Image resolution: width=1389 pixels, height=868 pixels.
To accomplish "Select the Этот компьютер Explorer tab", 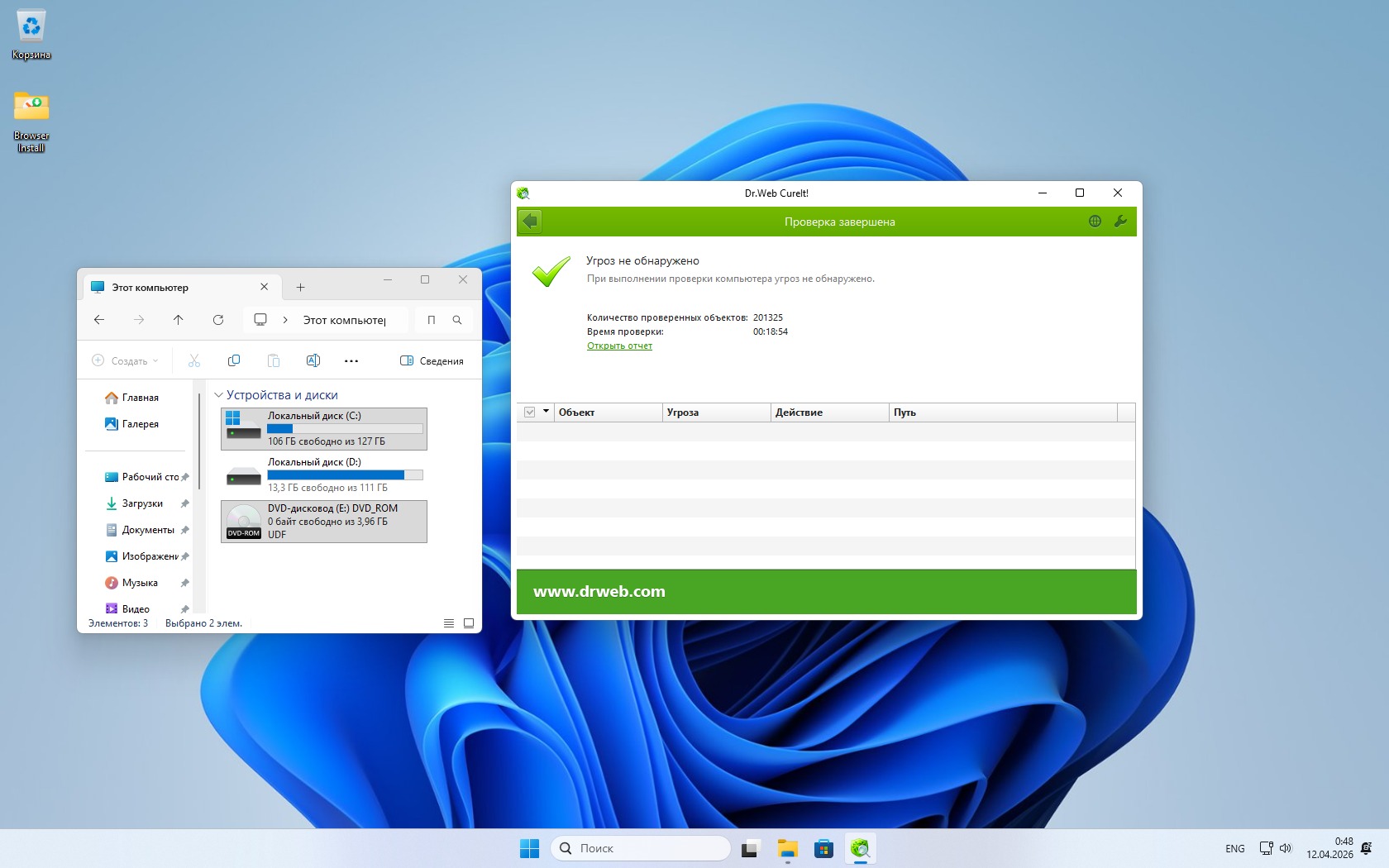I will tap(177, 288).
